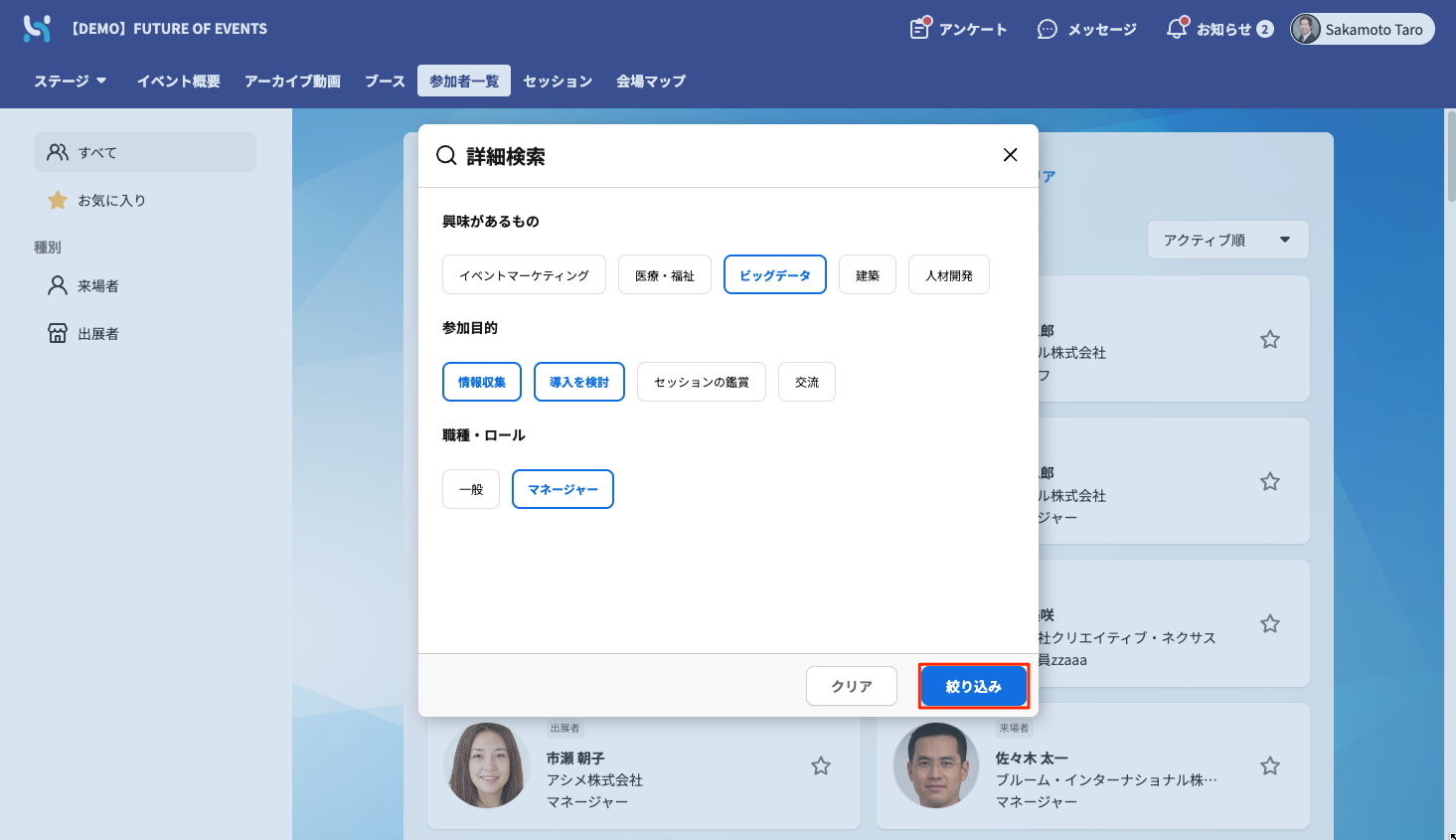Go to アーカイブ動画 tab
1456x840 pixels.
pos(292,81)
